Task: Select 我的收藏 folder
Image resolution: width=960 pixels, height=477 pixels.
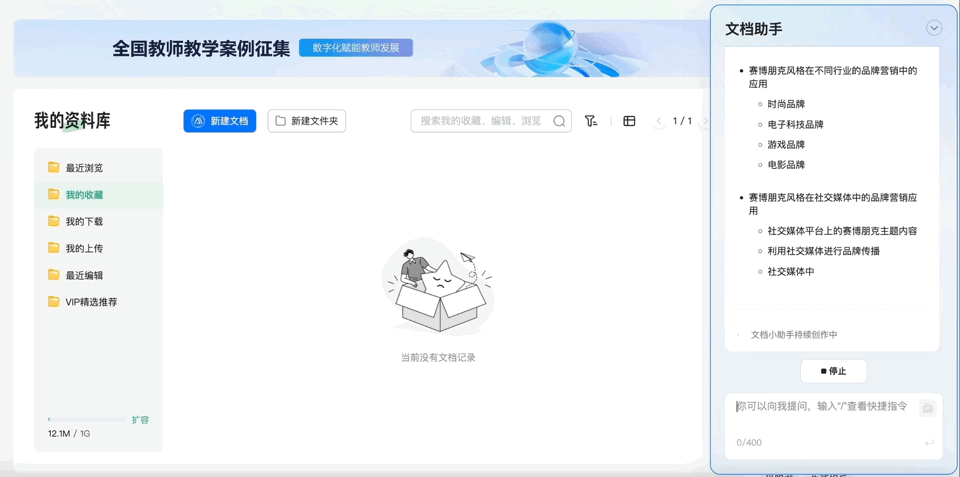Action: 99,195
